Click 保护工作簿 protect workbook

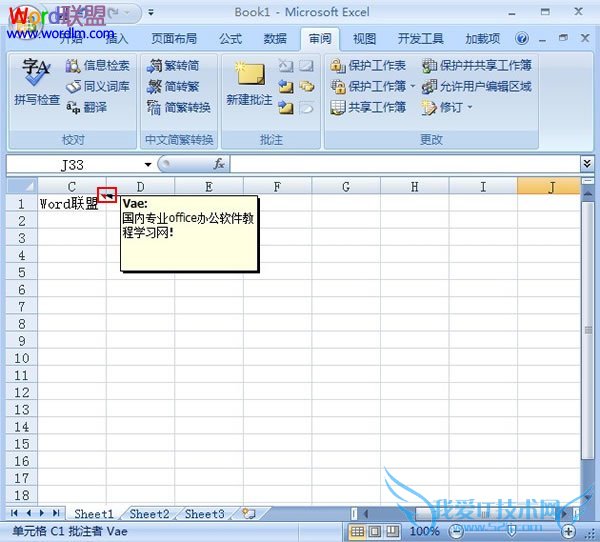[x=368, y=87]
